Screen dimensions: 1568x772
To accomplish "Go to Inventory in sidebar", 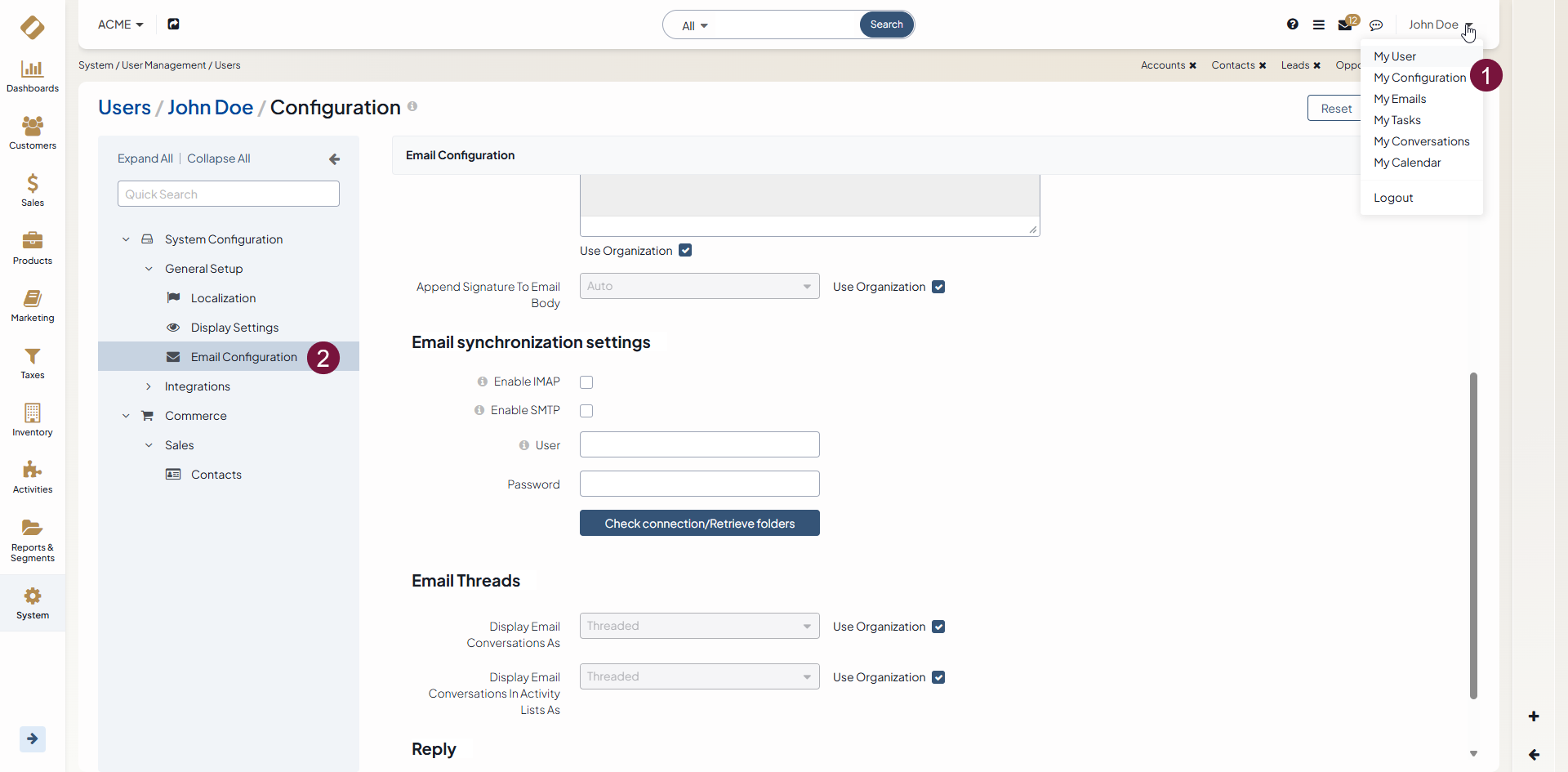I will (33, 419).
